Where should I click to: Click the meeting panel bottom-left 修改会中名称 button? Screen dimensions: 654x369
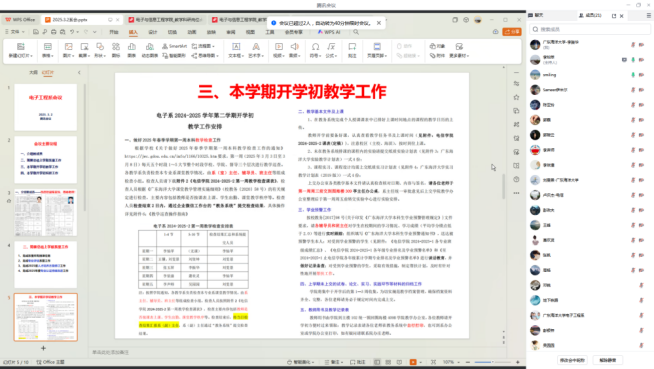pos(572,360)
